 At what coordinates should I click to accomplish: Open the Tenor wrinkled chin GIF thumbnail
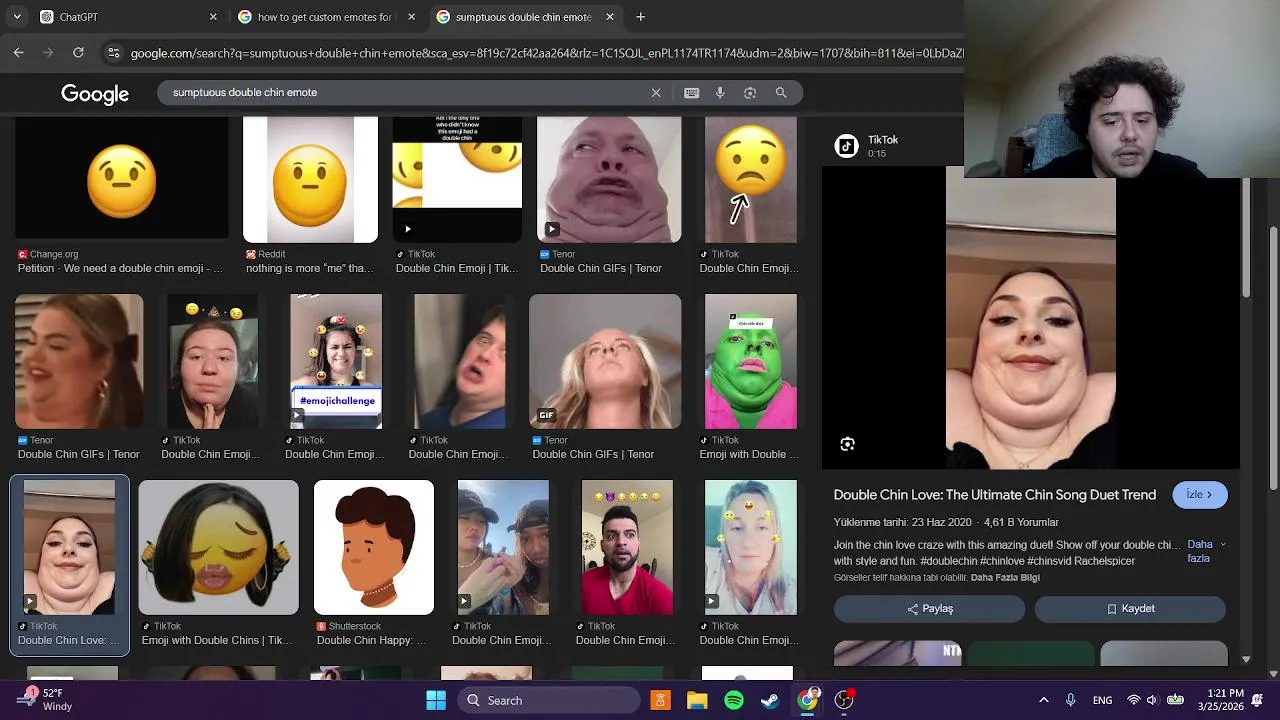(609, 180)
